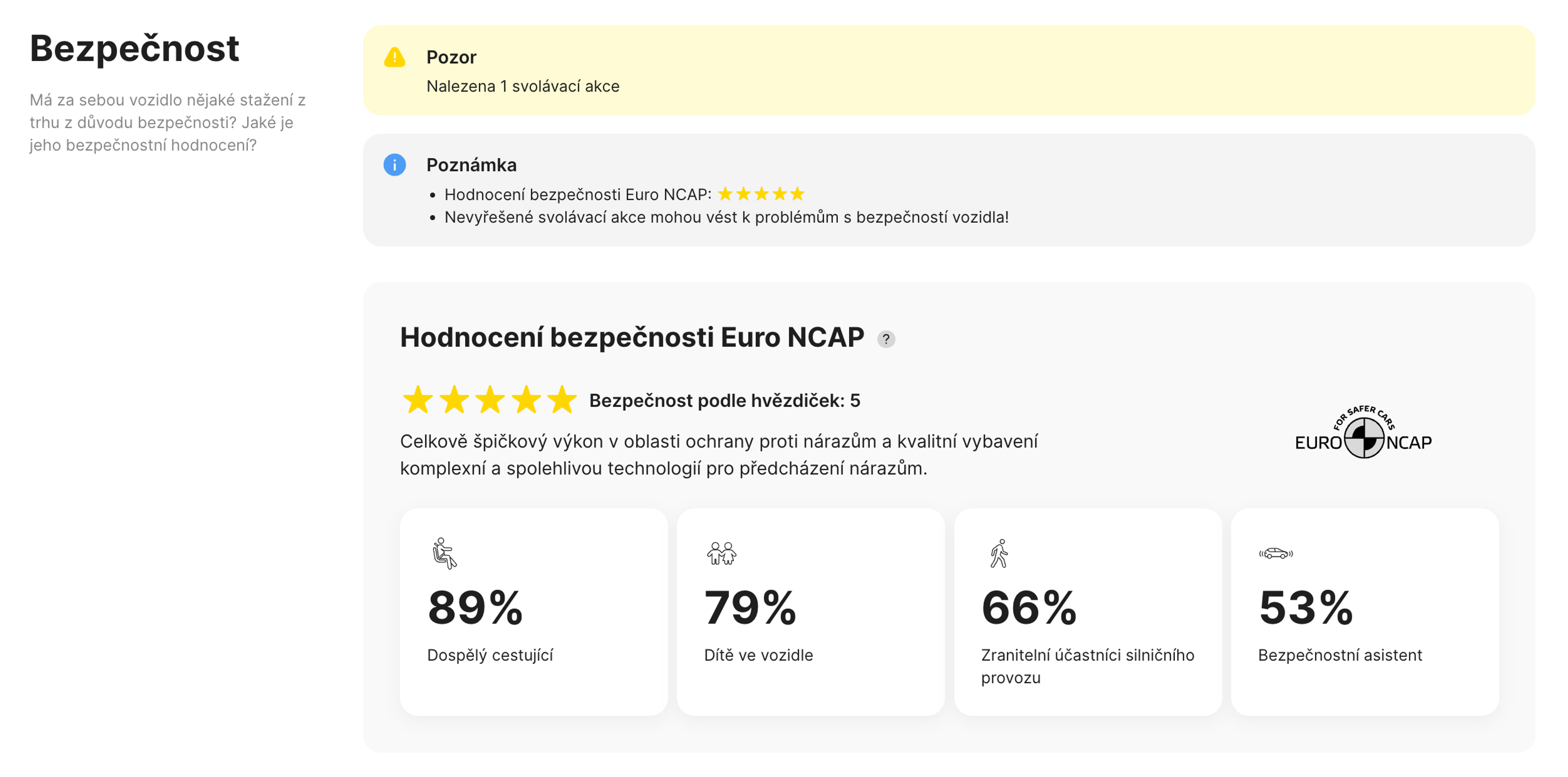Click the first star in the large rating row
The height and width of the screenshot is (777, 1568).
(x=418, y=400)
